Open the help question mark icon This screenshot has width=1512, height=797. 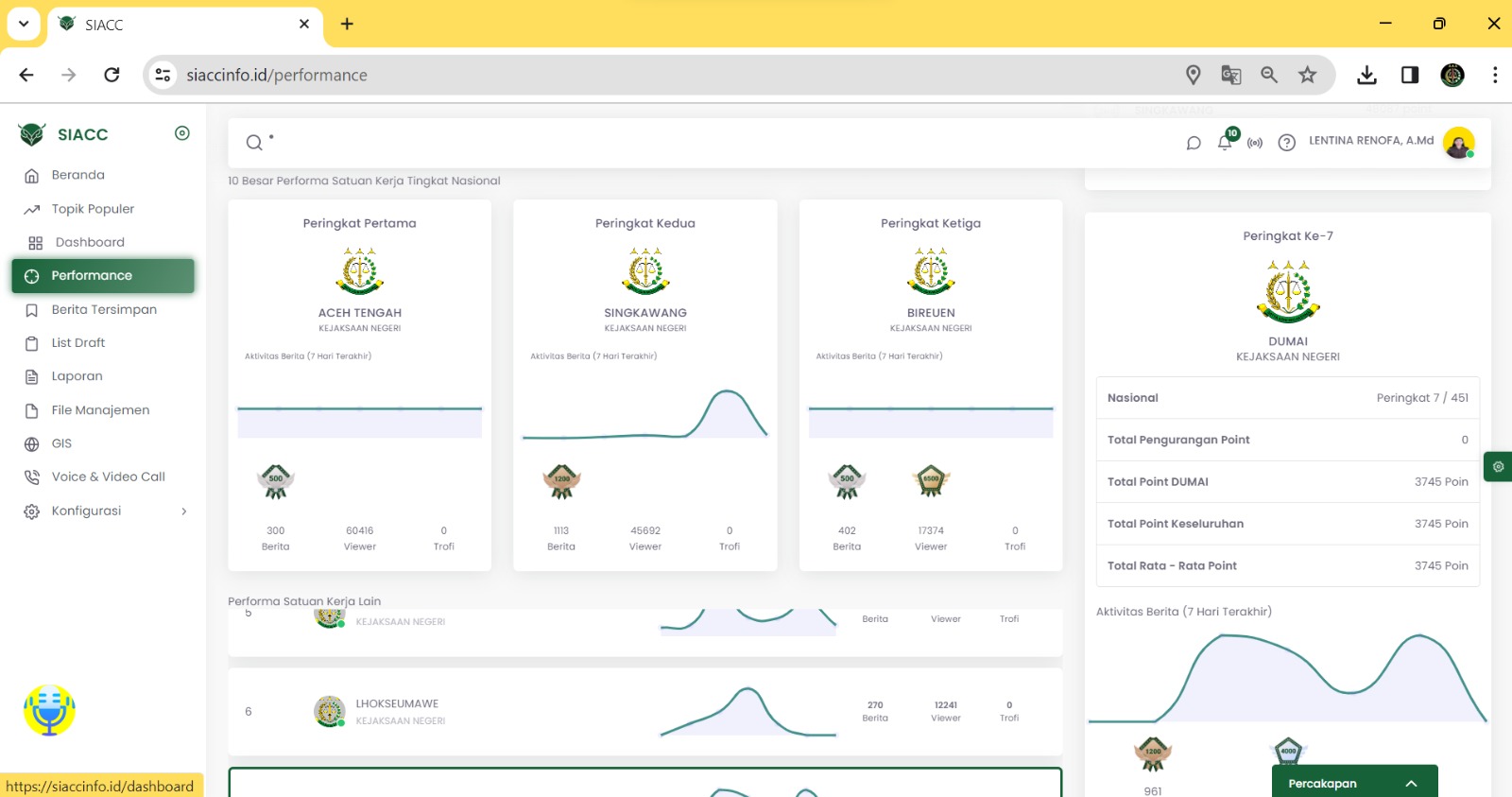point(1286,143)
